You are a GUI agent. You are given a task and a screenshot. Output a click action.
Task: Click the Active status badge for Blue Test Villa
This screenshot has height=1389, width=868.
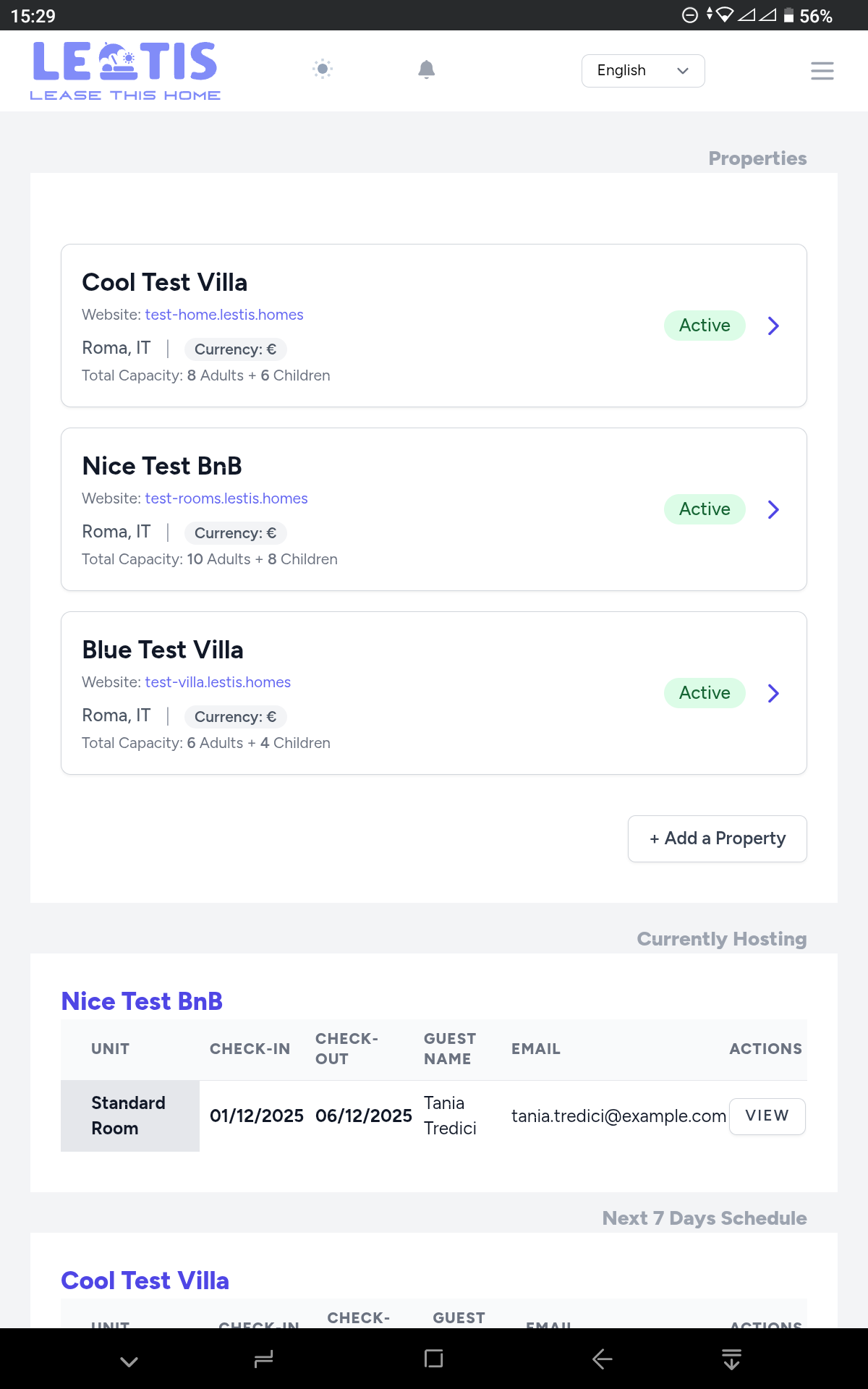point(704,692)
